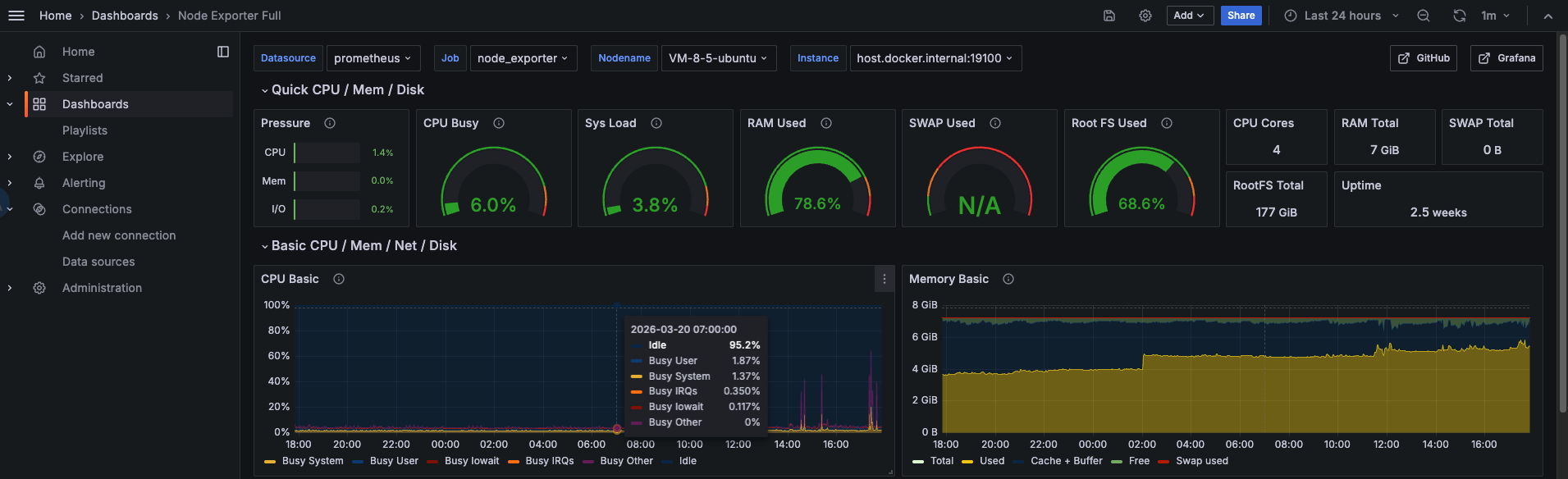Click the save dashboard icon
Image resolution: width=1568 pixels, height=479 pixels.
click(1109, 16)
